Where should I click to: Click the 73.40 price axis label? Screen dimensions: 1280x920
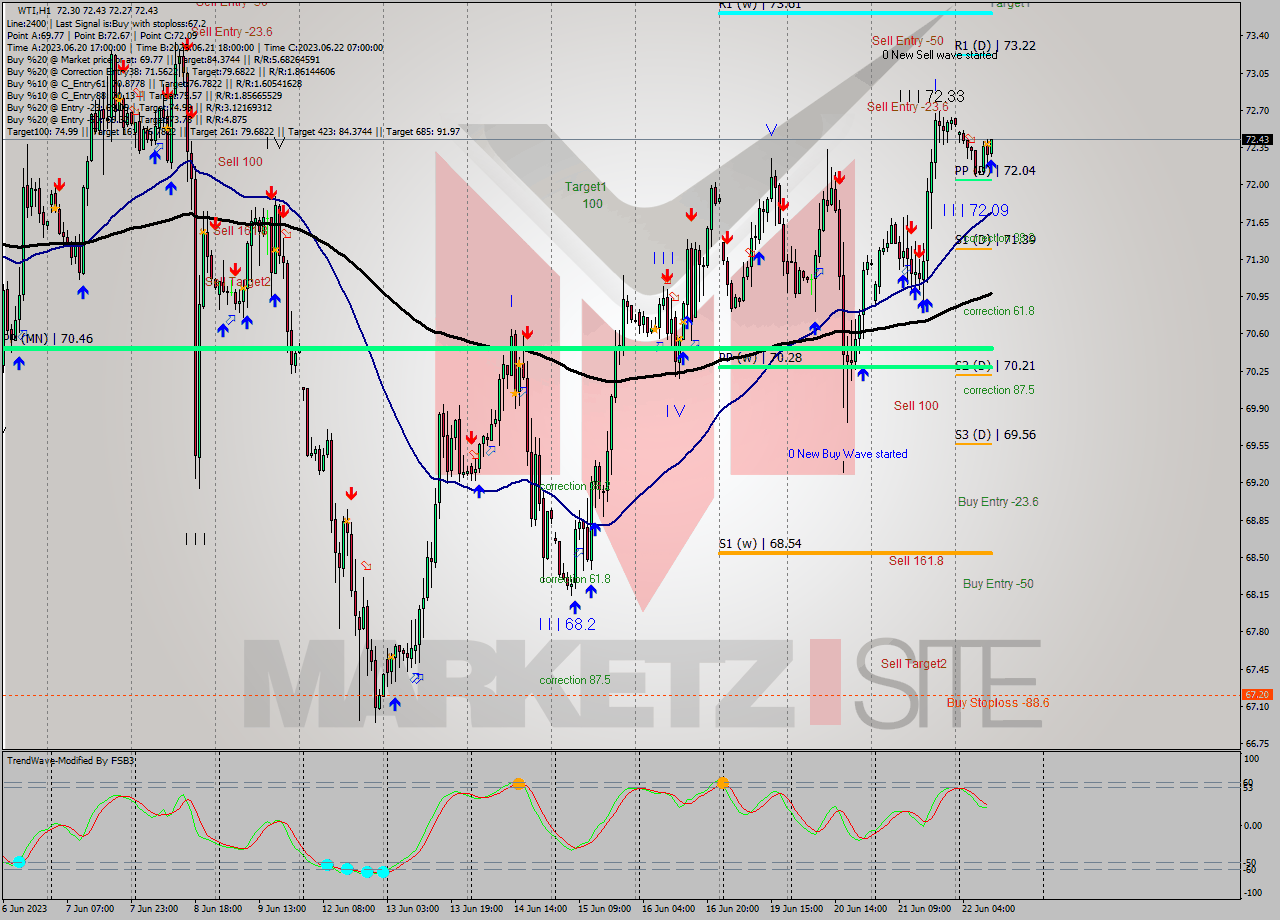(x=1257, y=35)
